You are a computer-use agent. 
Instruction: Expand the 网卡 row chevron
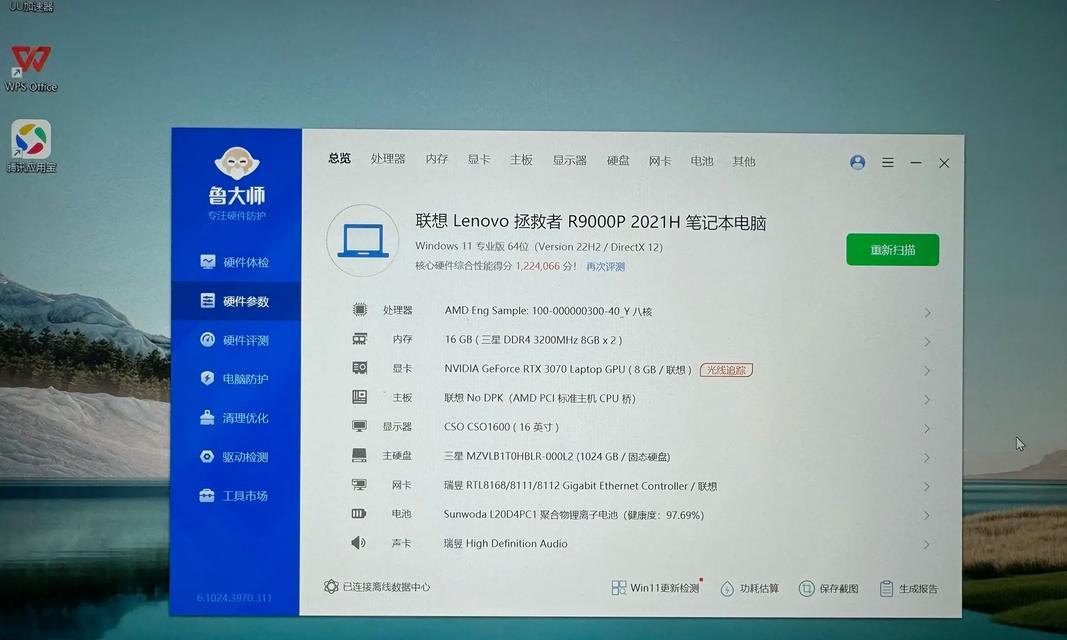927,487
